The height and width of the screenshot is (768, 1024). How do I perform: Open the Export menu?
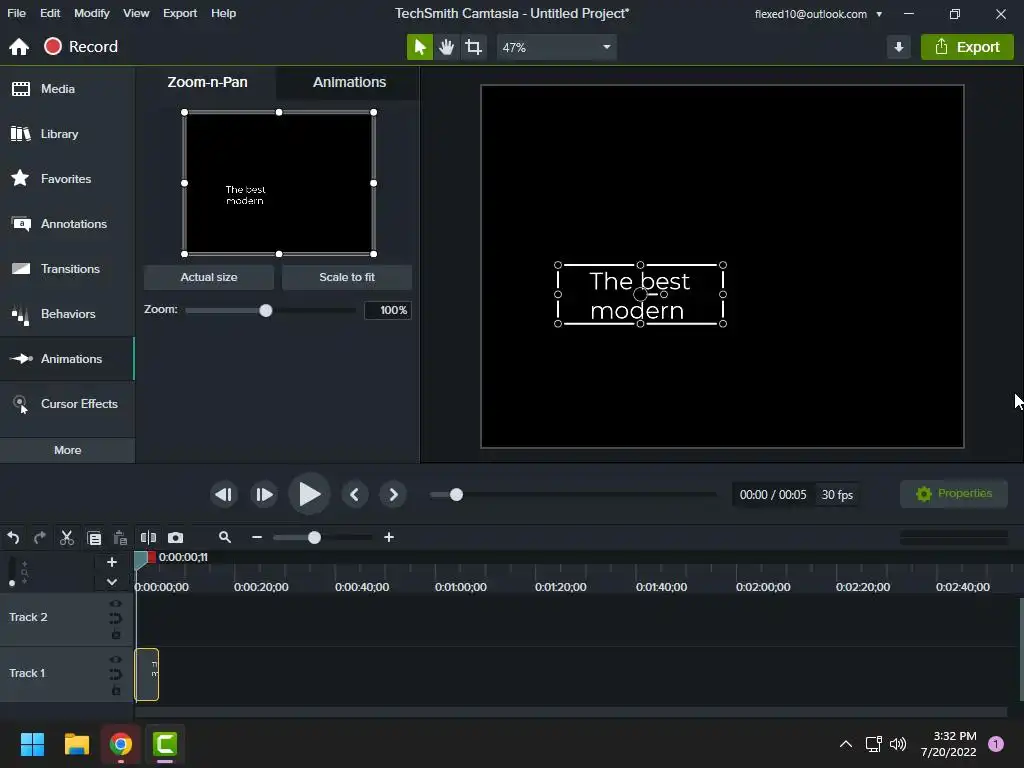(180, 13)
